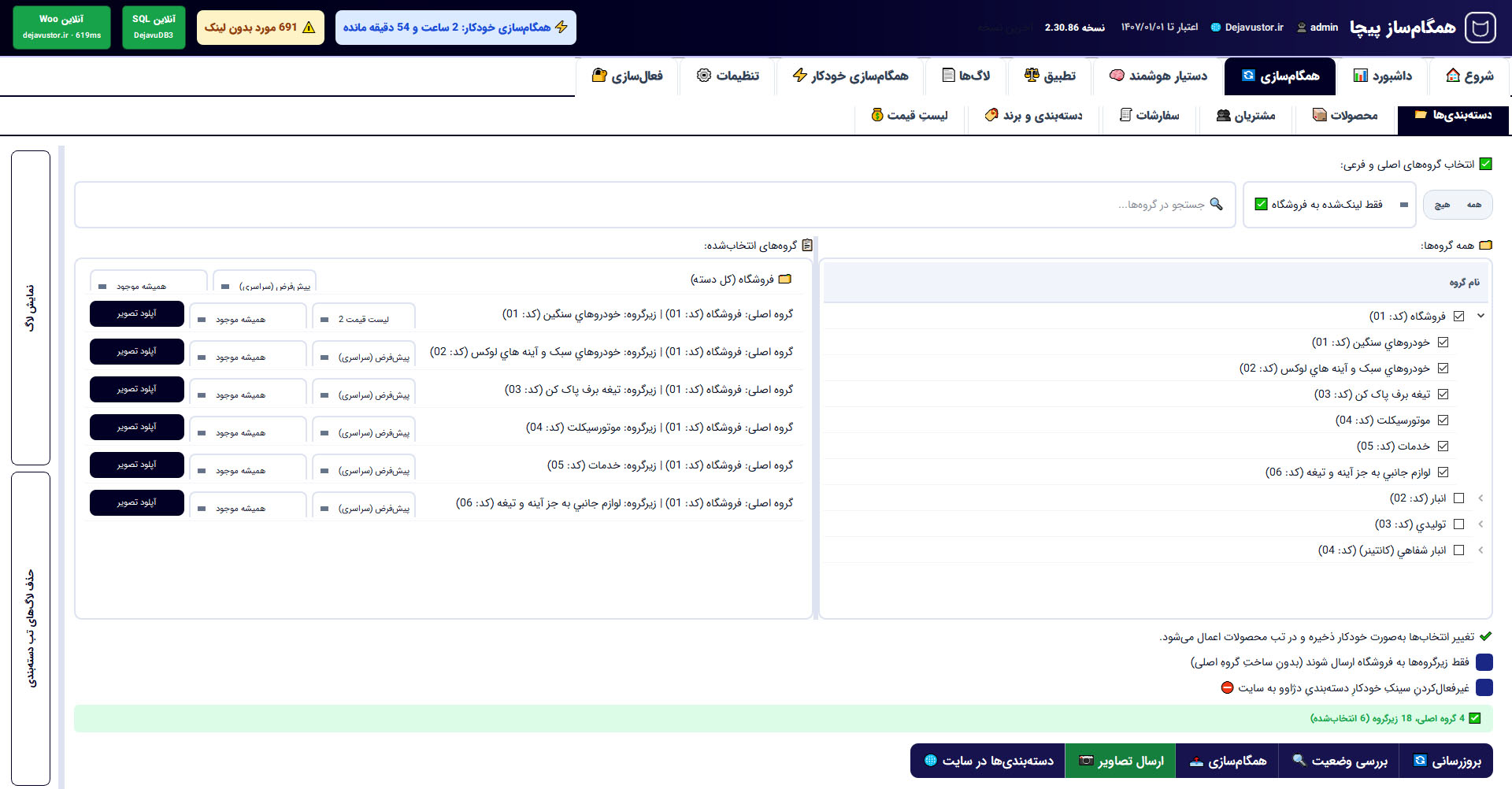Click the warning icon in 691 unlinked badge
This screenshot has height=789, width=1512.
coord(309,28)
